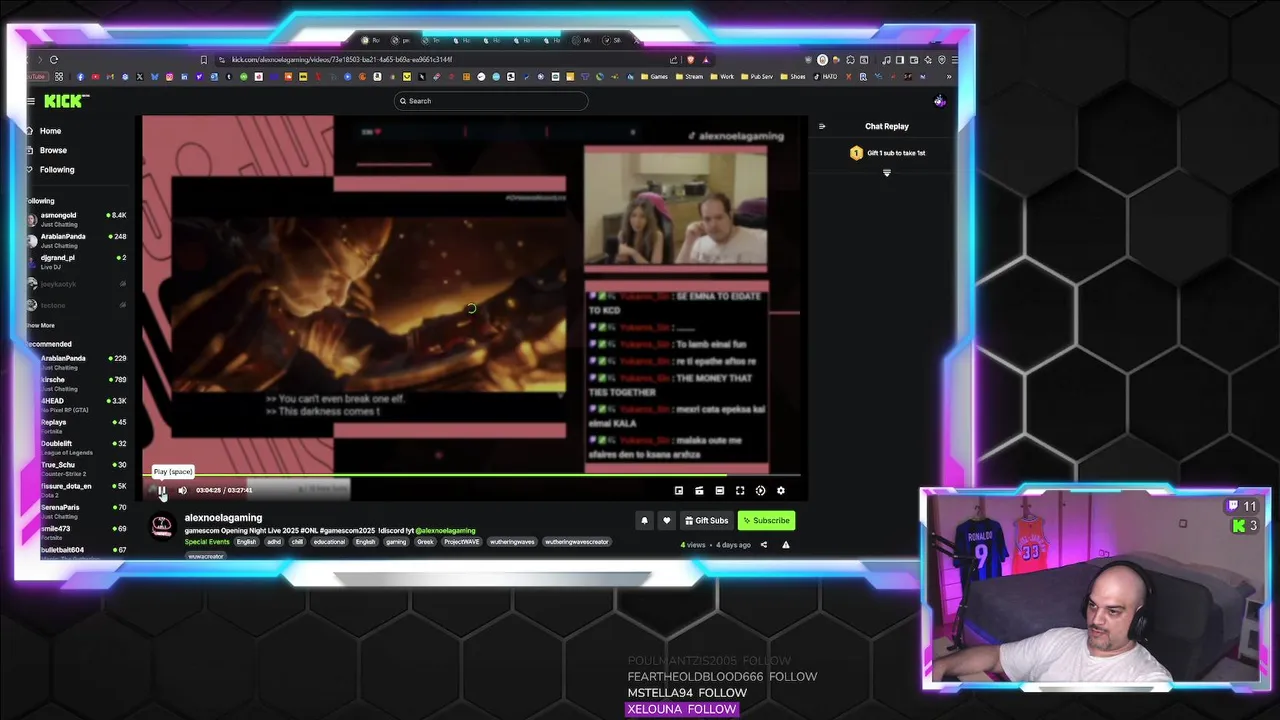
Task: Open the Stream bookmarks folder
Action: 689,77
